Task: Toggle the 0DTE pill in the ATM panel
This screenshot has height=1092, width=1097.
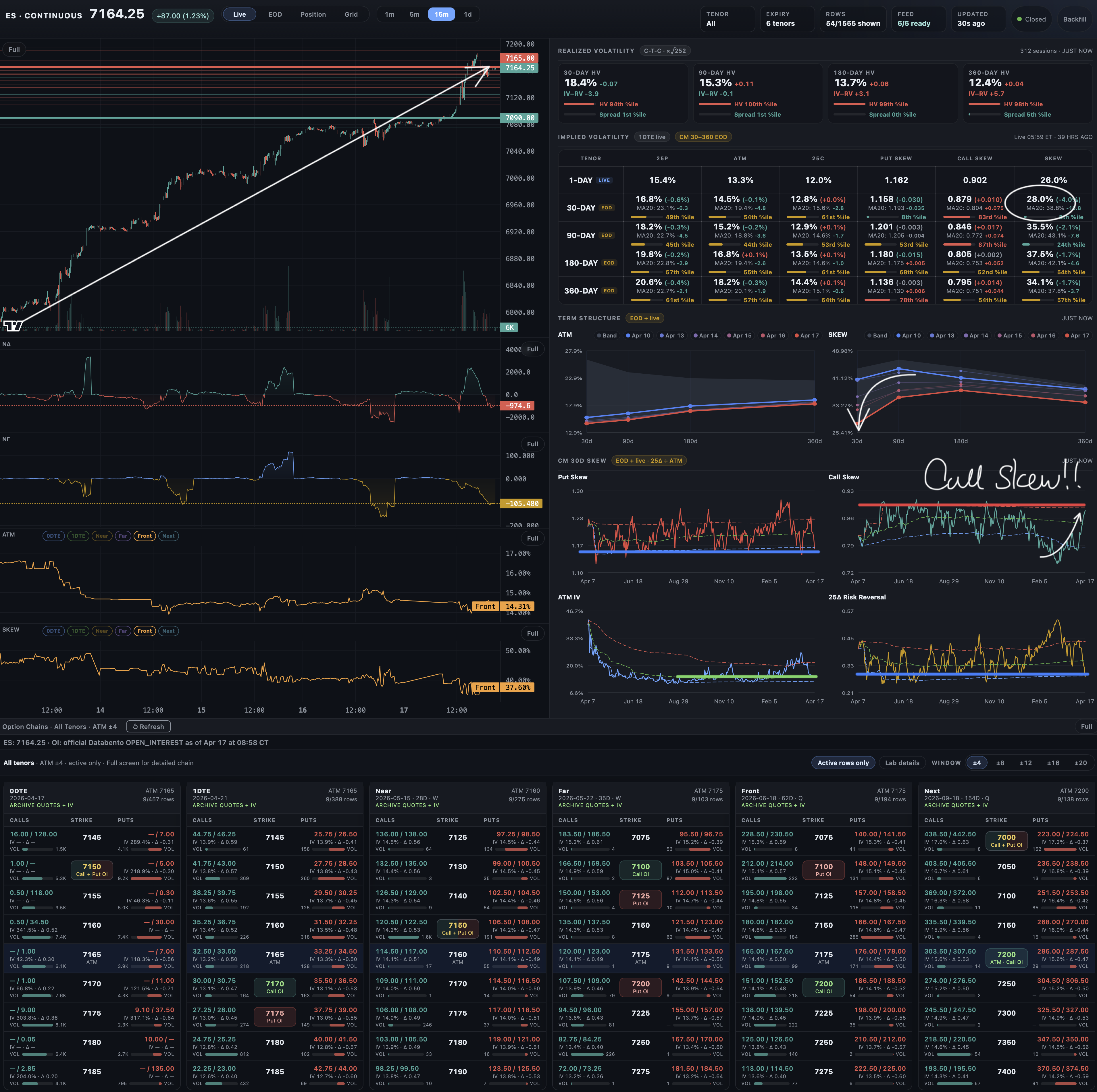Action: (x=53, y=536)
